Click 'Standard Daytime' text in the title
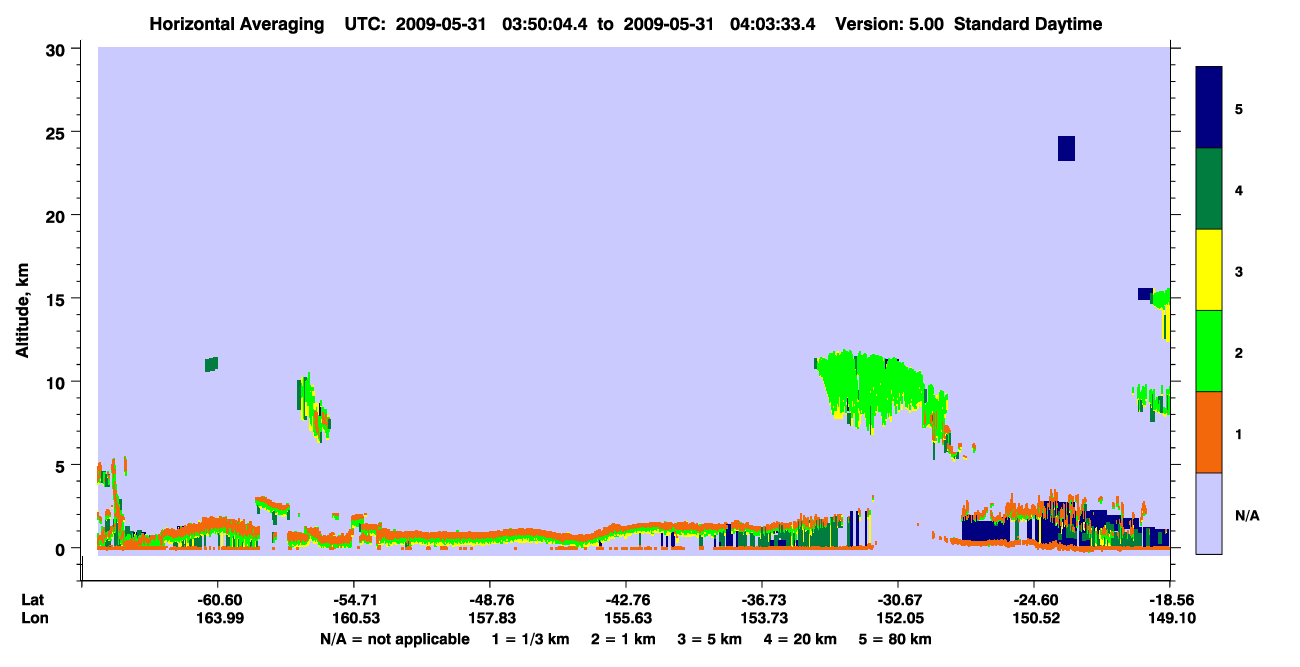1300x667 pixels. tap(1028, 24)
